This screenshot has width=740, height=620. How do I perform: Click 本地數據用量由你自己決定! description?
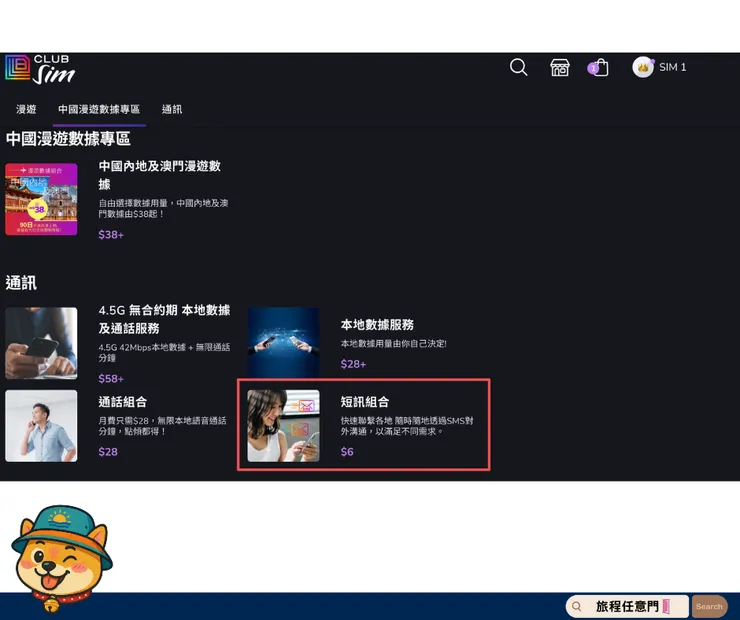(x=394, y=344)
